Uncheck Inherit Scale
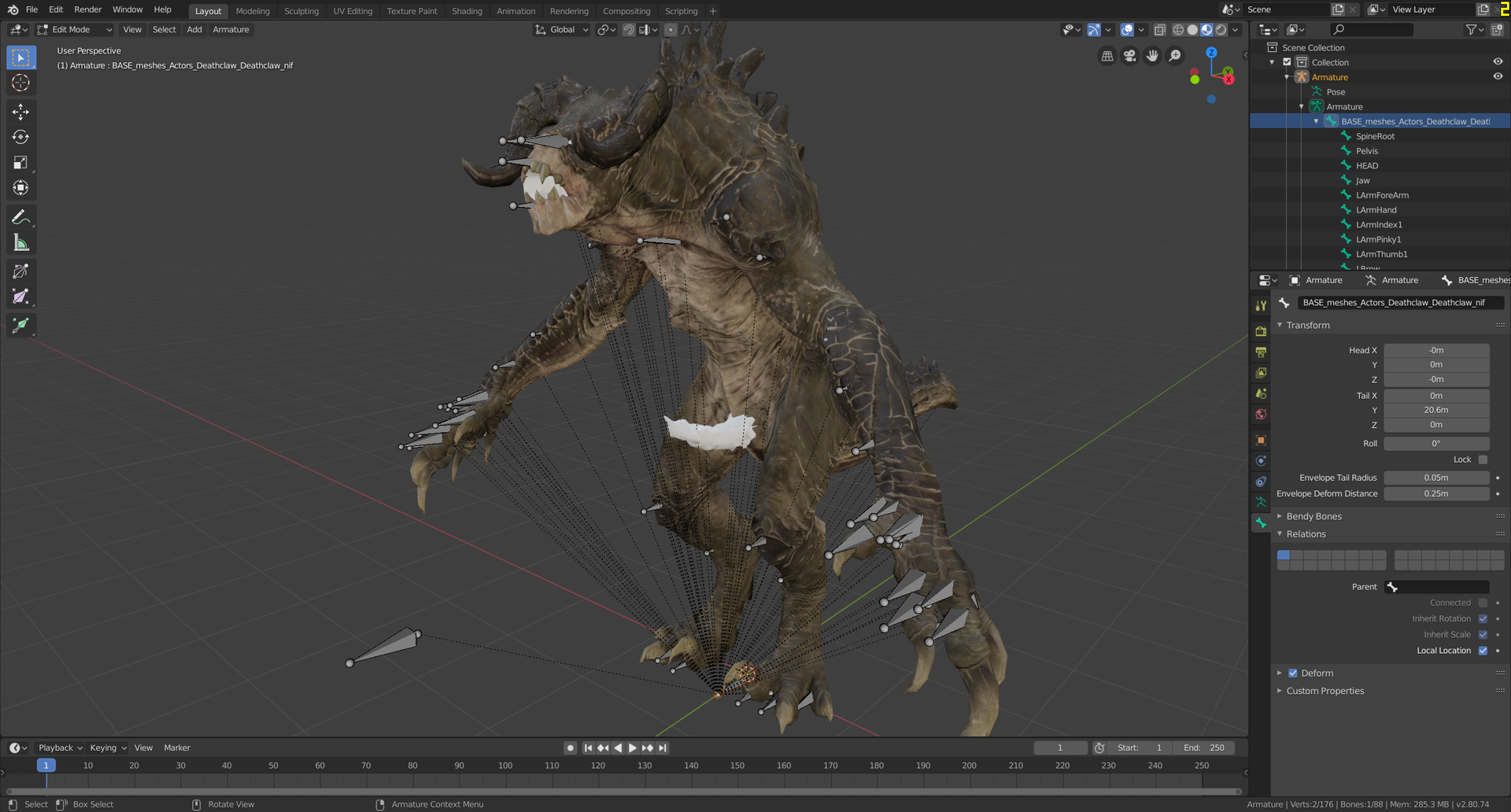Viewport: 1511px width, 812px height. click(x=1483, y=635)
